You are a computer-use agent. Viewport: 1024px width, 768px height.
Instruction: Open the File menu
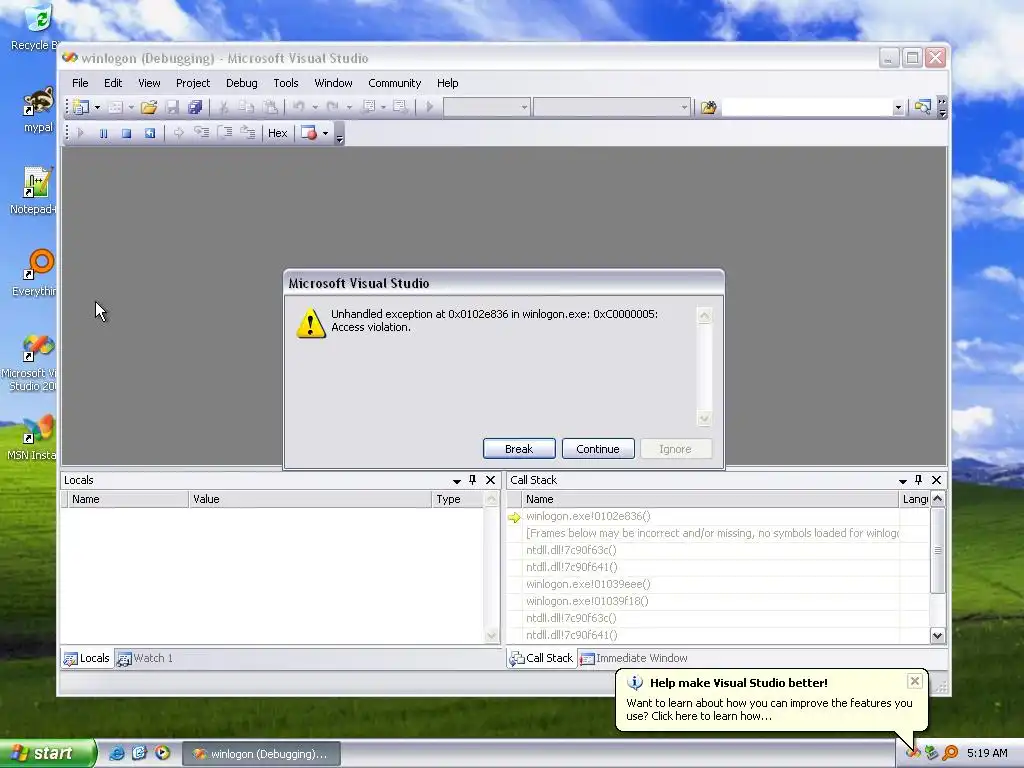80,83
